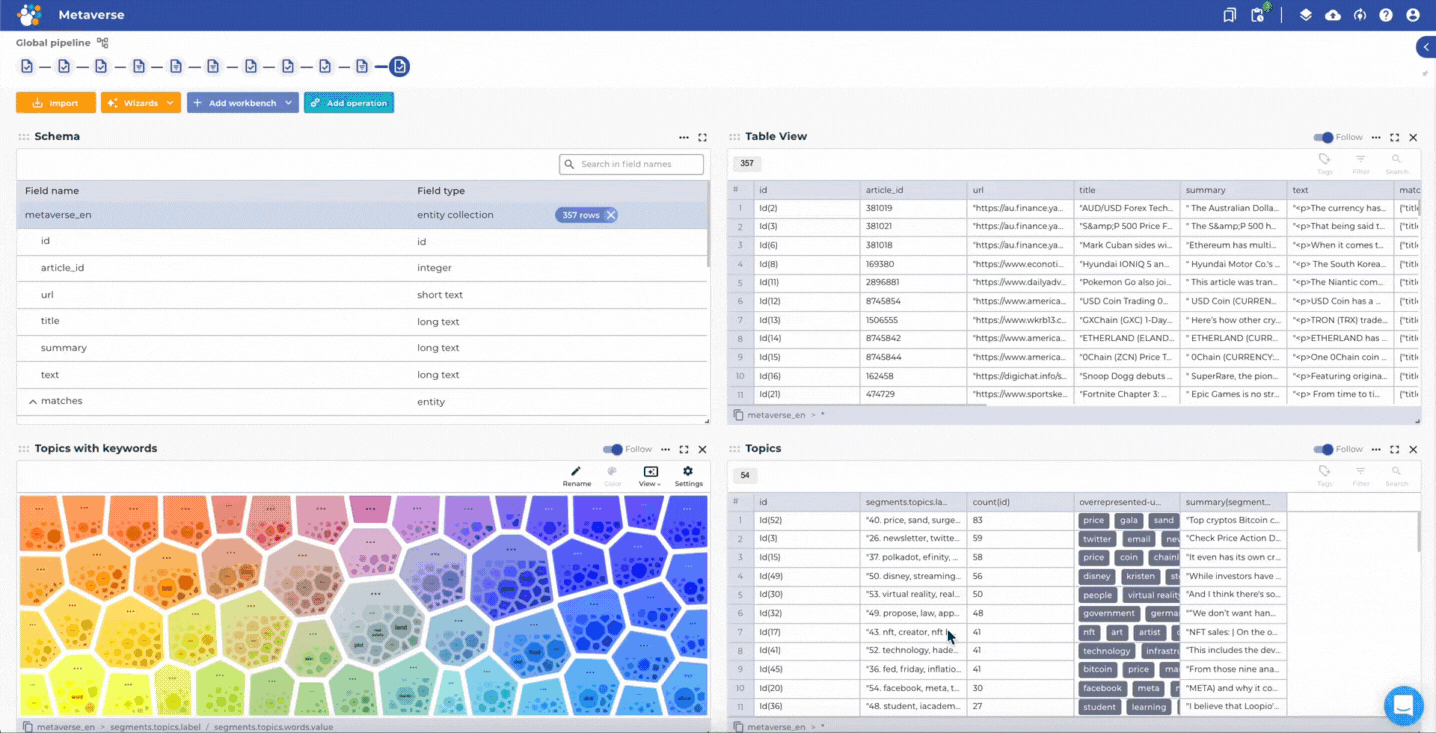Click the Add operation button

[x=348, y=102]
